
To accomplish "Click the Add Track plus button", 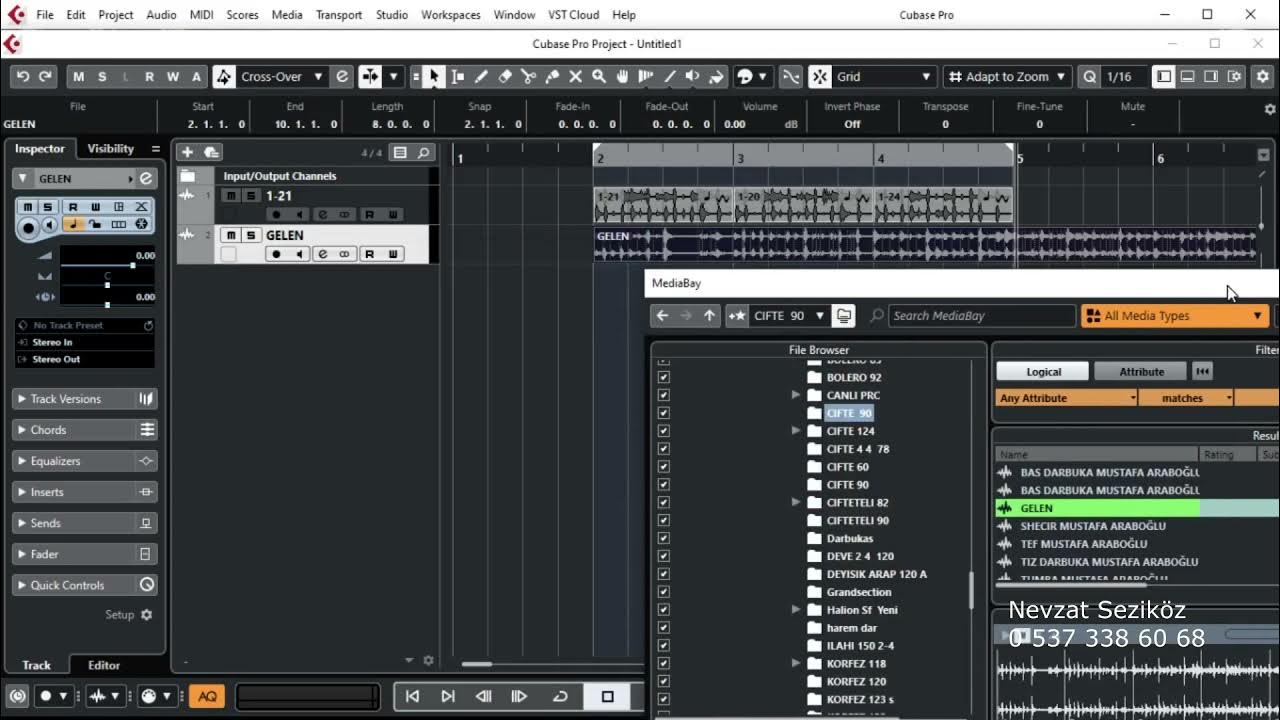I will pyautogui.click(x=187, y=152).
